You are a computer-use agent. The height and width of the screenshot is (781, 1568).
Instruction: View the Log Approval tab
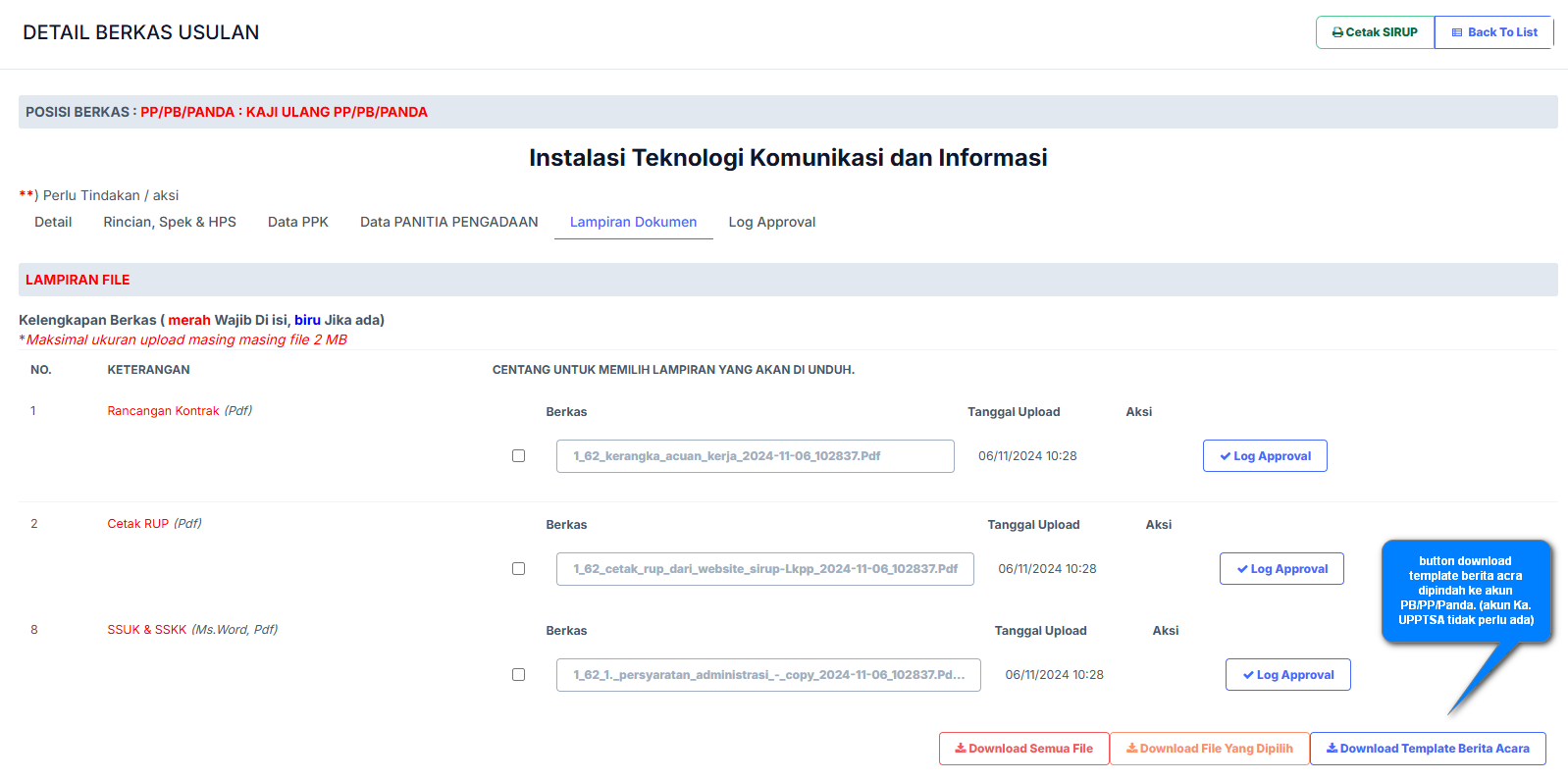(x=771, y=222)
